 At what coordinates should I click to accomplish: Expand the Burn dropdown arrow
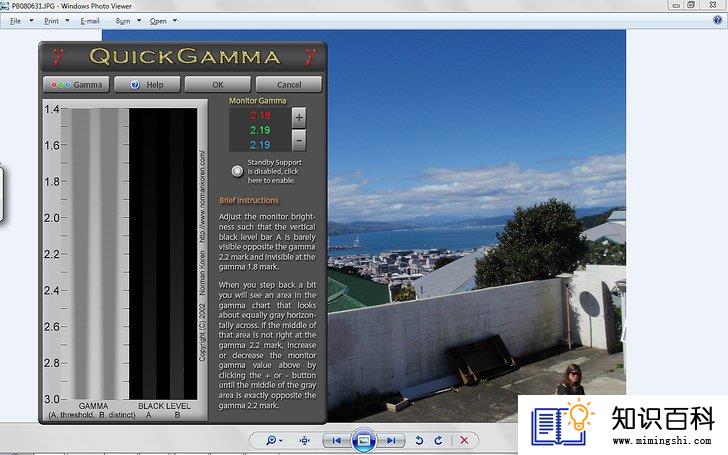click(139, 20)
